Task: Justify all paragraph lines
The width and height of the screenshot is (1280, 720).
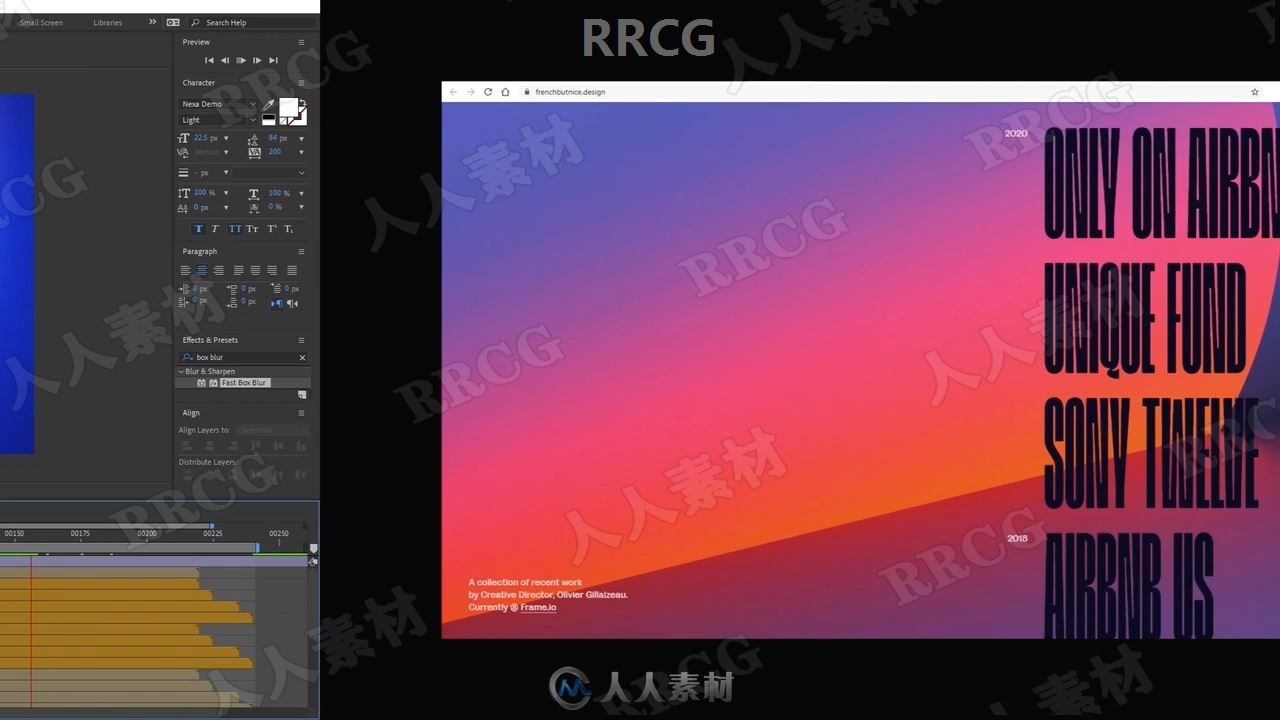Action: click(292, 270)
